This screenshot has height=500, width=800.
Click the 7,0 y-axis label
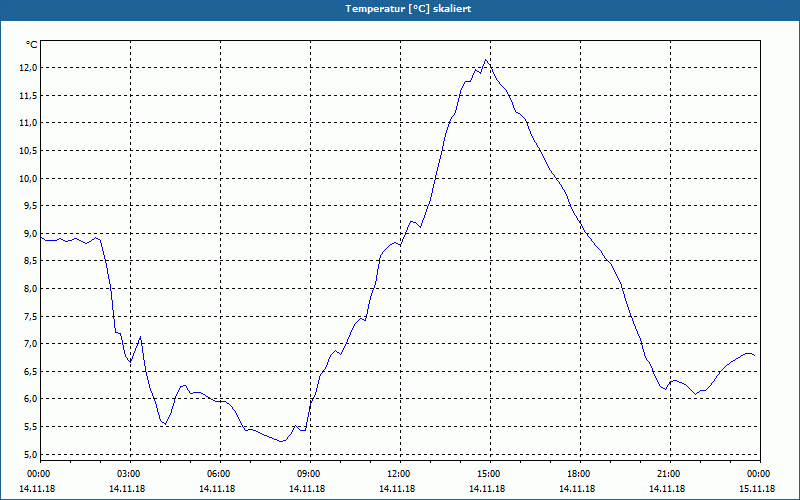pos(30,344)
